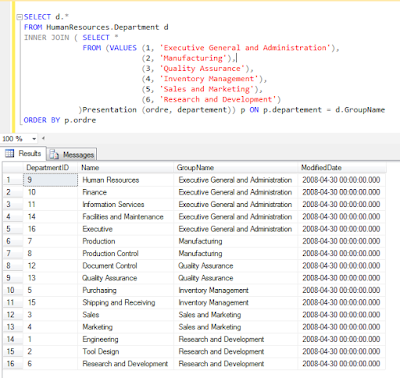Click the DepartmentID cell containing 9

[x=50, y=180]
